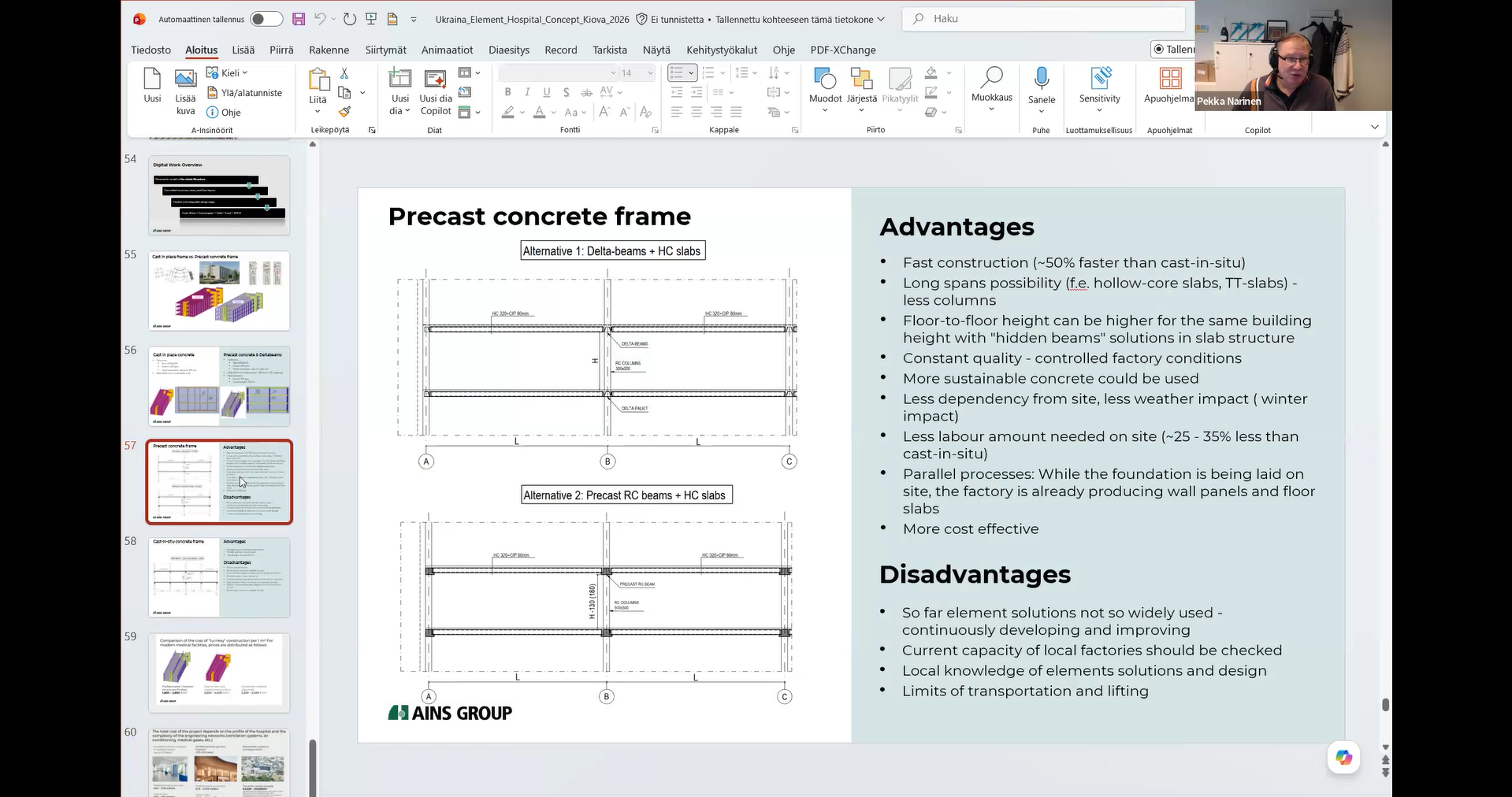Open the Muokkaus editing search menu
Viewport: 1512px width, 797px height.
[x=991, y=89]
